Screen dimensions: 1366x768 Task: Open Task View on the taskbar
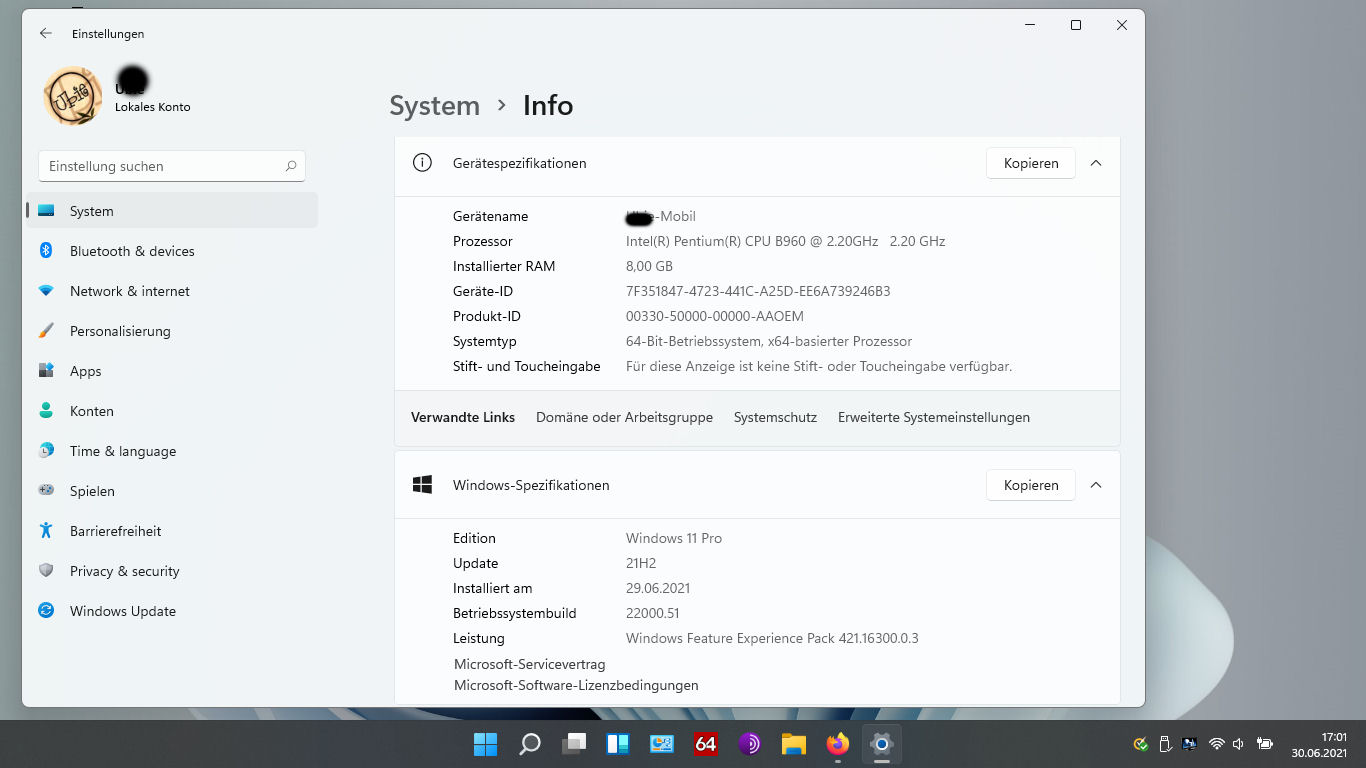click(574, 744)
